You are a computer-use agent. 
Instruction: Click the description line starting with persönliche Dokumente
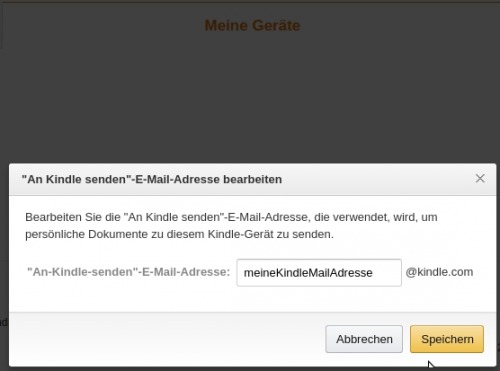pos(179,234)
